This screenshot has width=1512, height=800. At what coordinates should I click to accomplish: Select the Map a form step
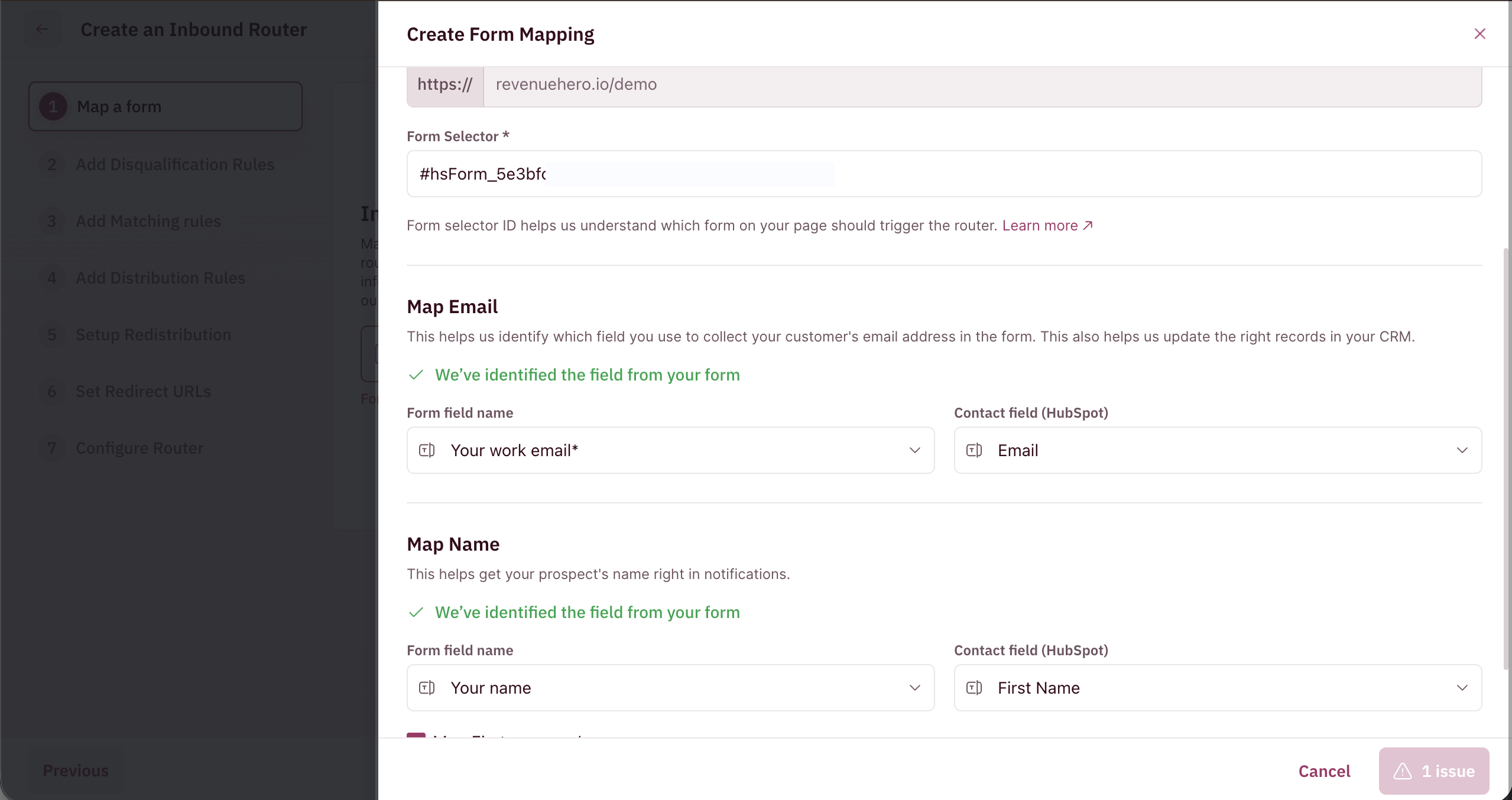(166, 106)
